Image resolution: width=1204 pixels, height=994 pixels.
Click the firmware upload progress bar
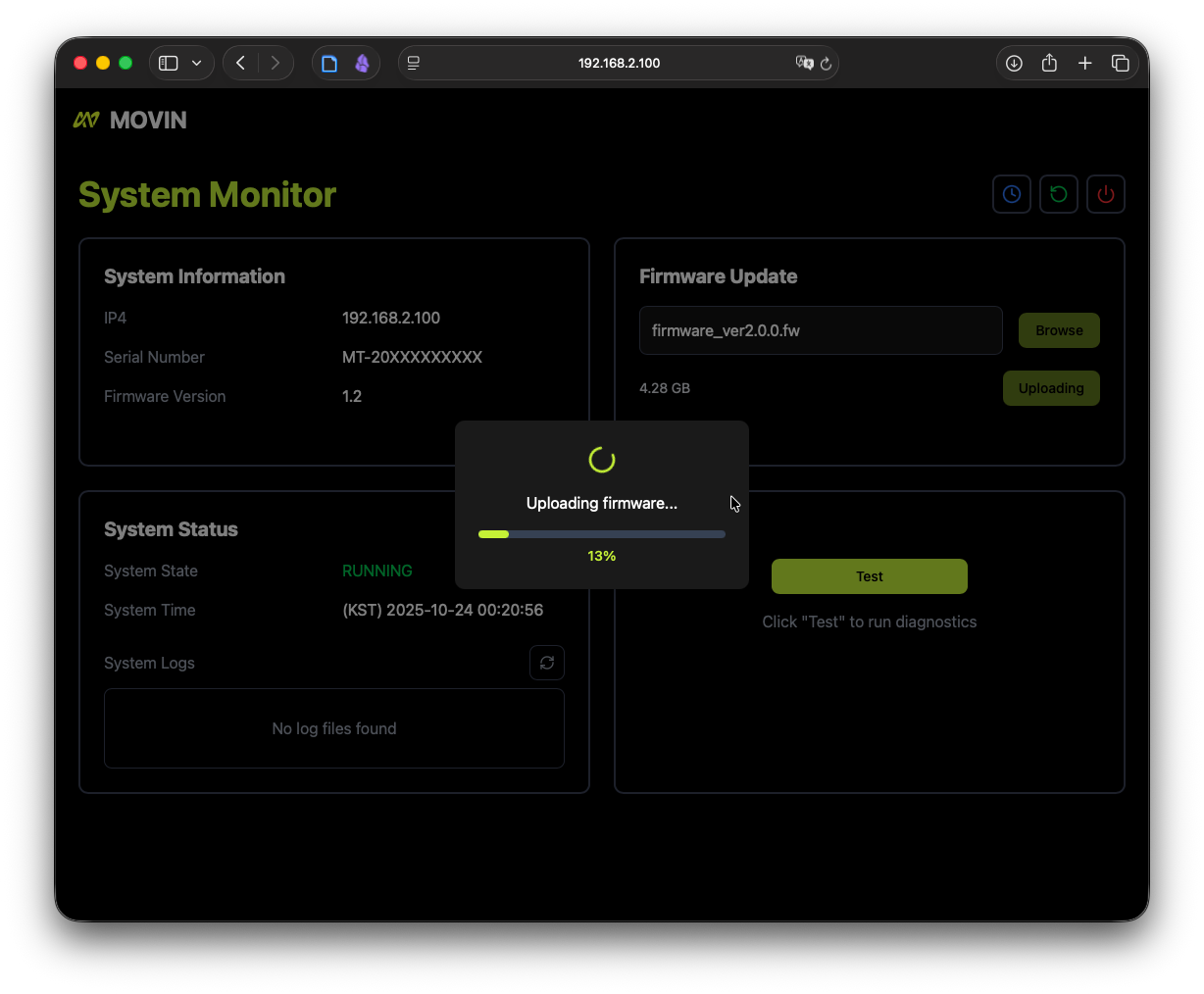click(x=601, y=534)
